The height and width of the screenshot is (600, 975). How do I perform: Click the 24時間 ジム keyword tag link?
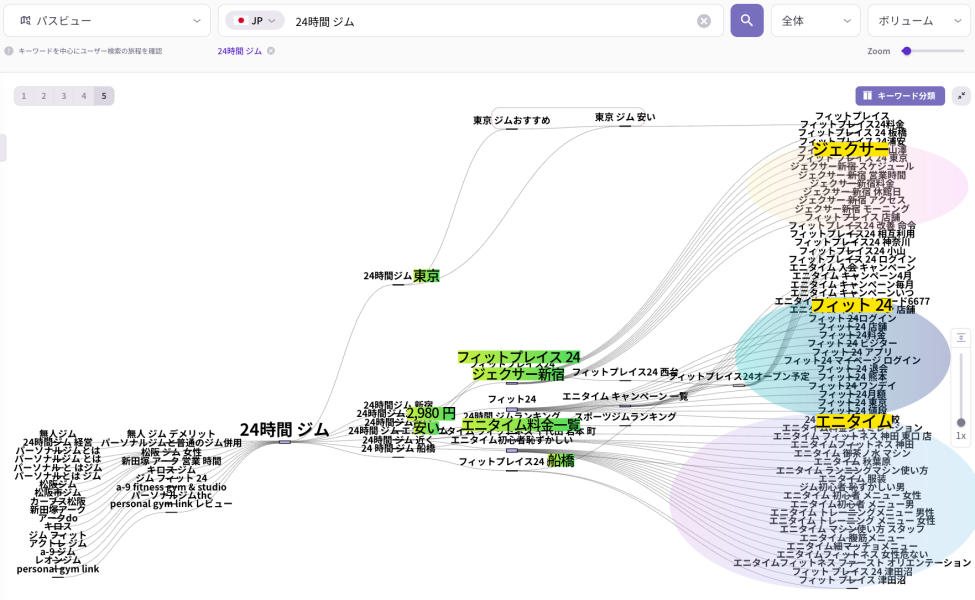coord(239,51)
